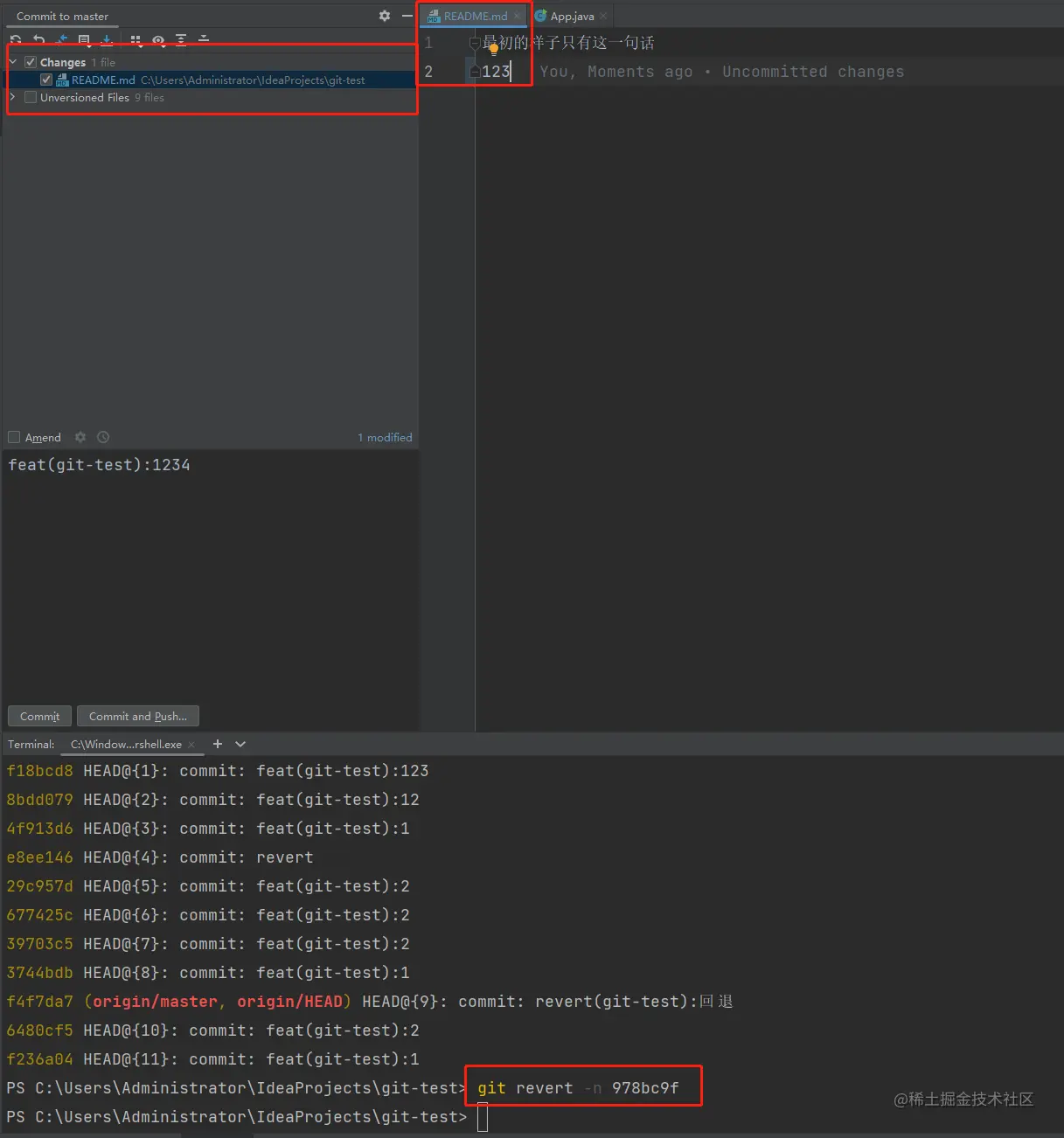The height and width of the screenshot is (1138, 1064).
Task: Check the Unversioned Files checkbox
Action: [x=31, y=97]
